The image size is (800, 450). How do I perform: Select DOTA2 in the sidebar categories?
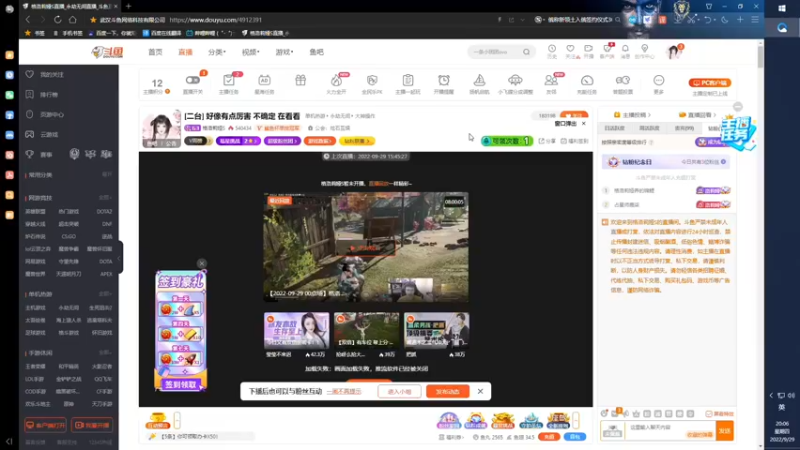(x=104, y=211)
